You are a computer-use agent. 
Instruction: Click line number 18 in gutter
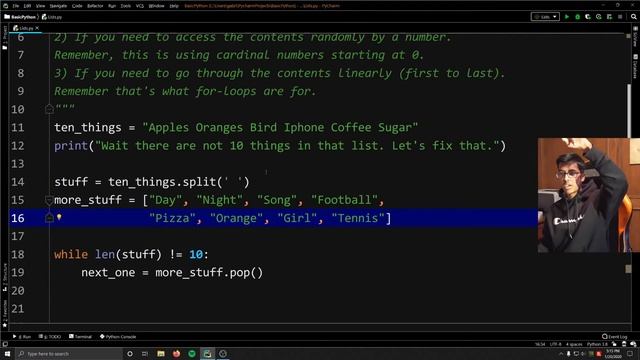(x=18, y=254)
